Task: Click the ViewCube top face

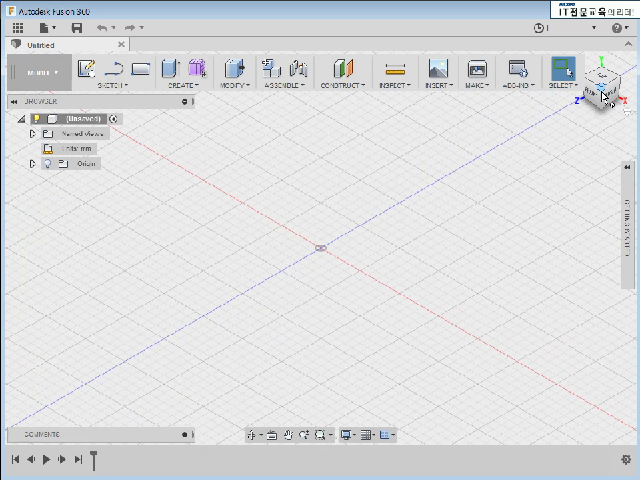Action: tap(602, 76)
